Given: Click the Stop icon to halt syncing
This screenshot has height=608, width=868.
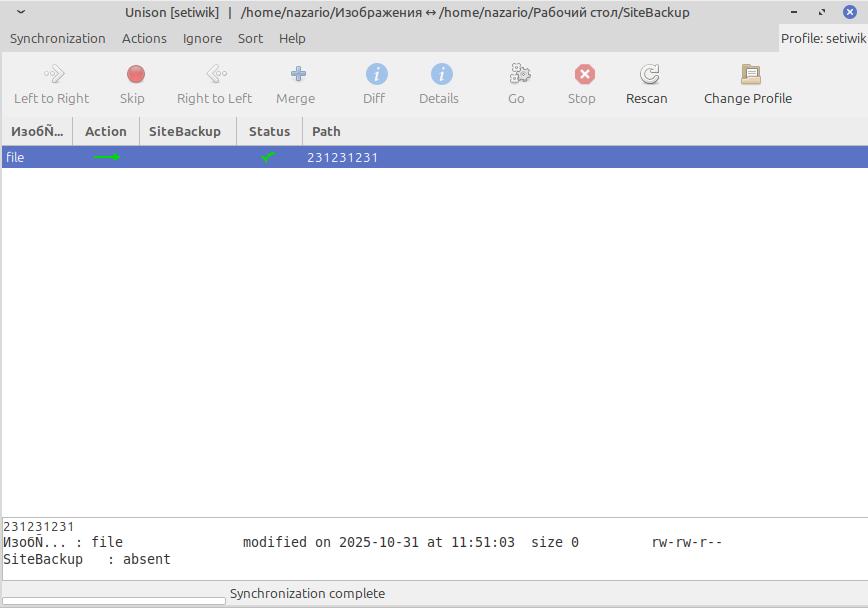Looking at the screenshot, I should click(582, 75).
